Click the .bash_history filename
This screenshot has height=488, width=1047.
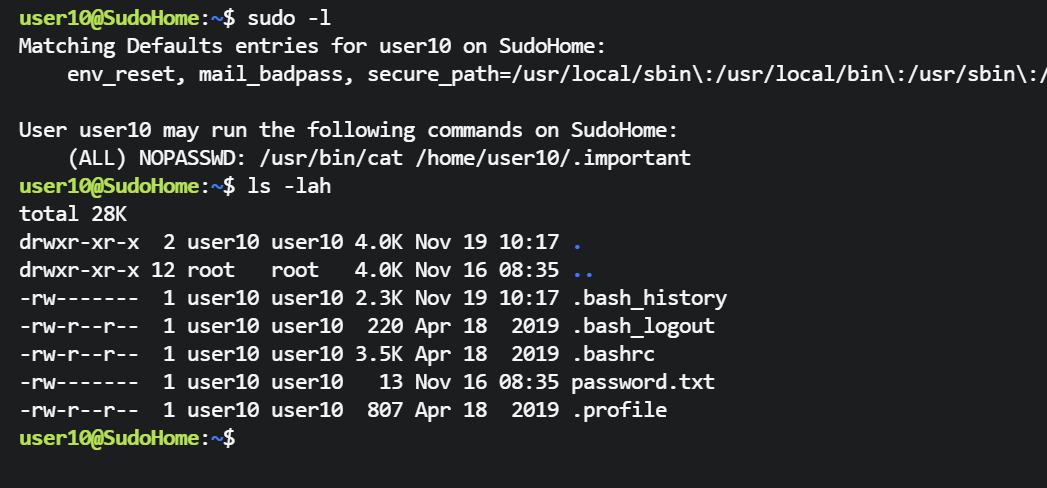[649, 298]
